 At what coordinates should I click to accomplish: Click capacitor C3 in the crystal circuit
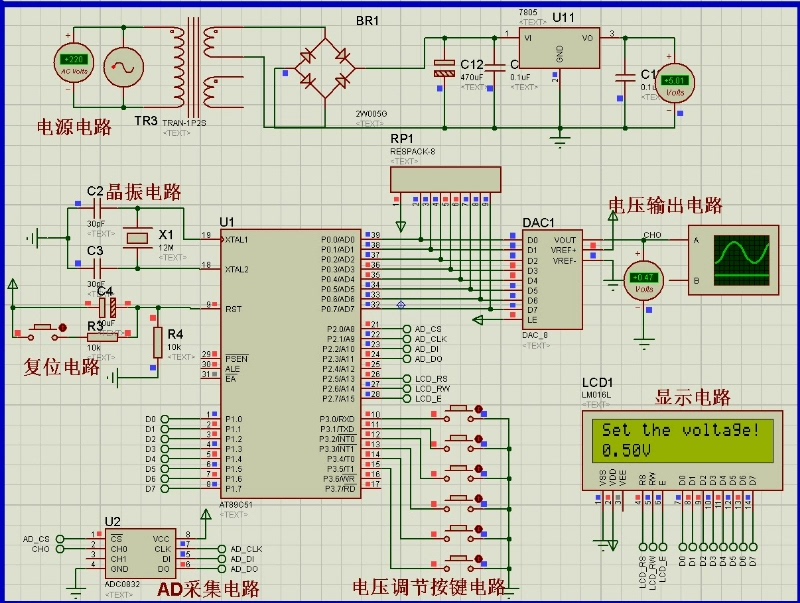(97, 268)
